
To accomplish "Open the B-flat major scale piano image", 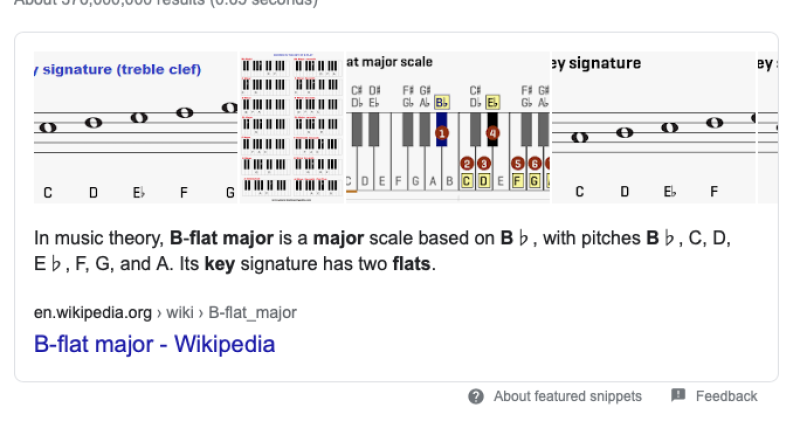I will point(447,127).
